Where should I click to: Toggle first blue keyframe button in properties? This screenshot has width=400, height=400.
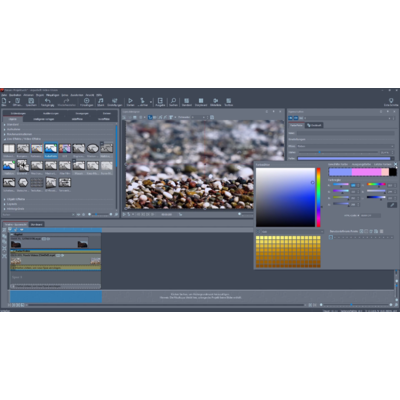coord(291,118)
